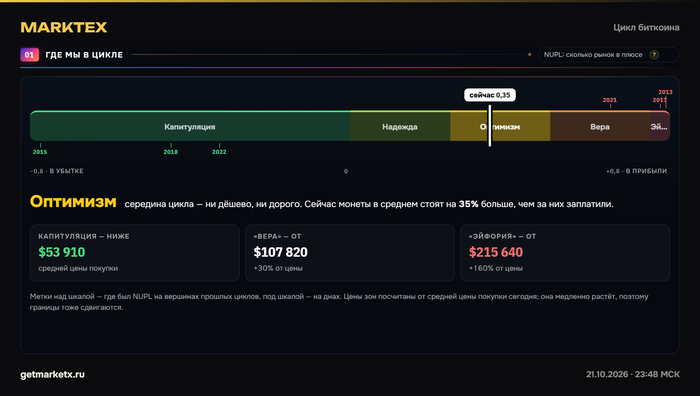Screen dimensions: 700x396
Task: Click the question mark help icon
Action: point(654,54)
